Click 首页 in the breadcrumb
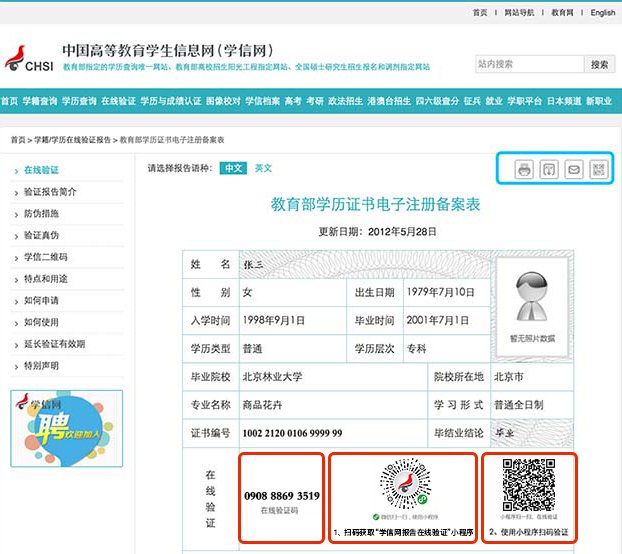The width and height of the screenshot is (622, 554). click(17, 140)
